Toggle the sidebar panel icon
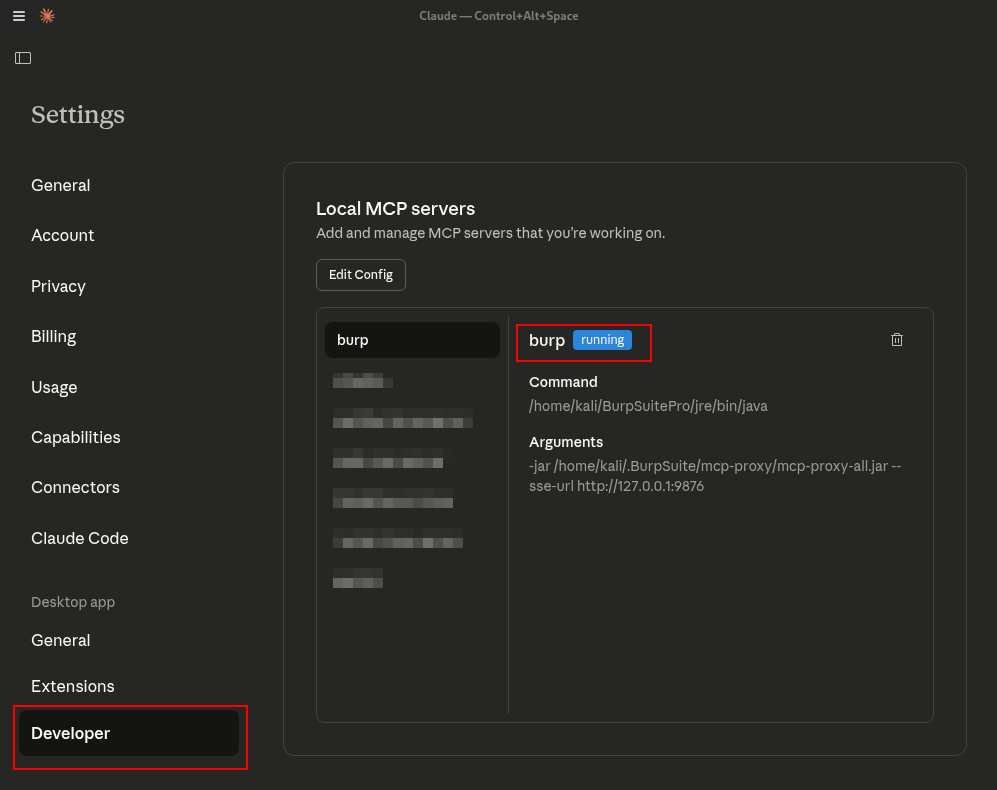The width and height of the screenshot is (997, 790). [23, 58]
